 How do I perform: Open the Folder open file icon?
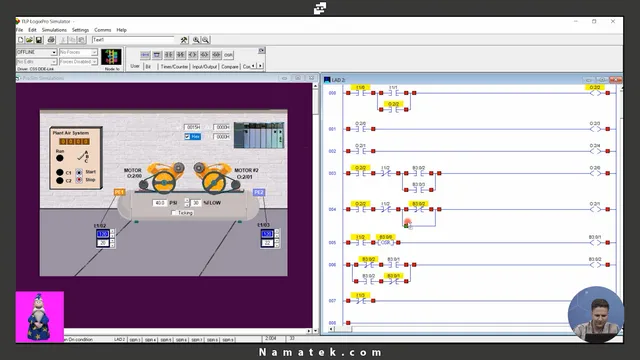29,40
